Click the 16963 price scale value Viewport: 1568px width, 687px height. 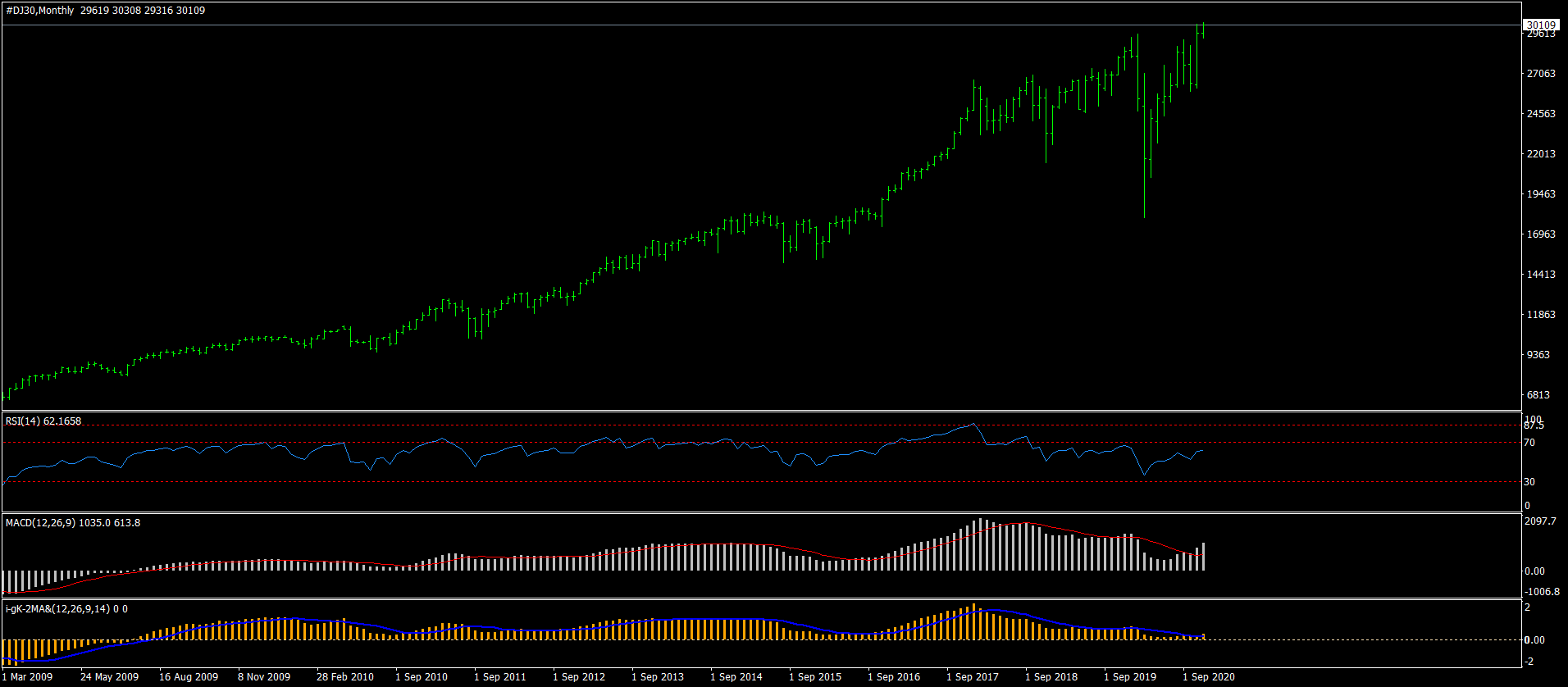[x=1541, y=234]
